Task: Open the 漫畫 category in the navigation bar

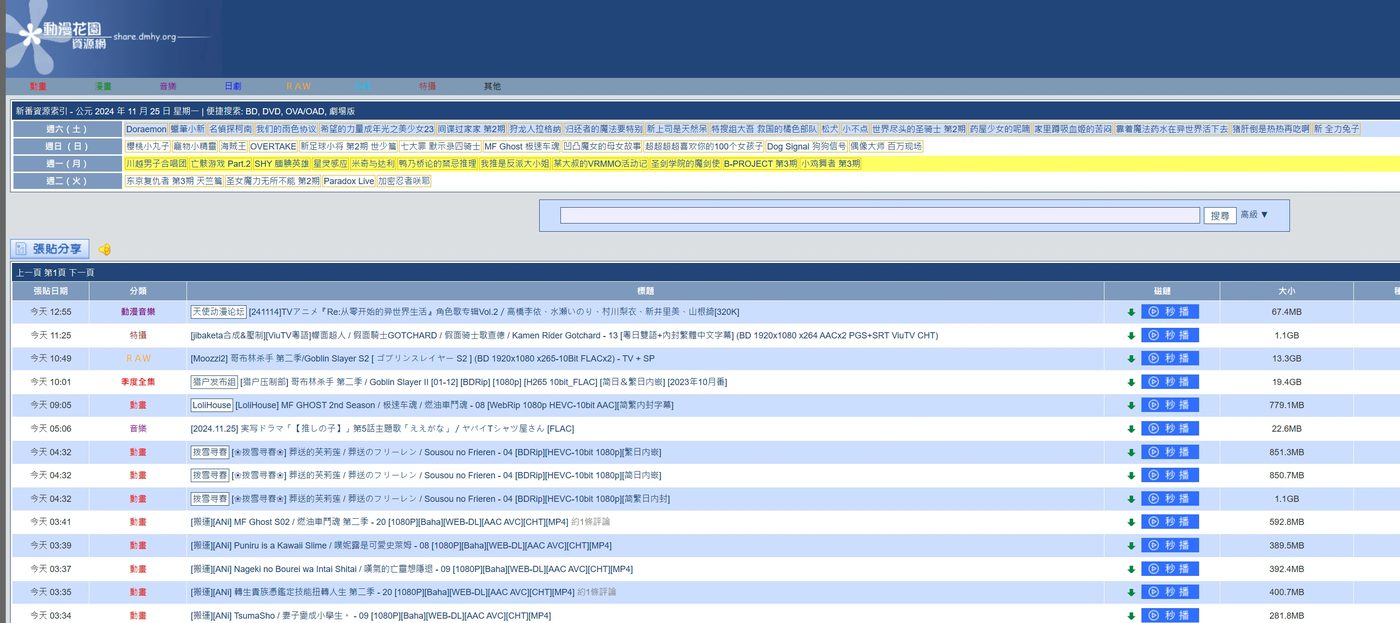Action: (x=103, y=87)
